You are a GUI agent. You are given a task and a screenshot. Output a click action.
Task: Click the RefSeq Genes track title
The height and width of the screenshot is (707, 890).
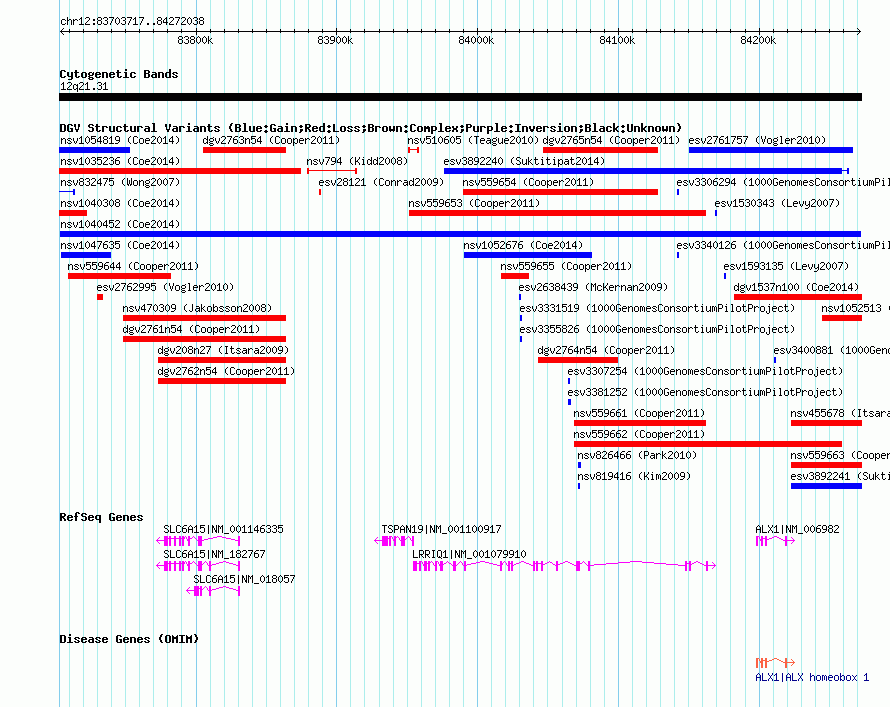point(101,517)
